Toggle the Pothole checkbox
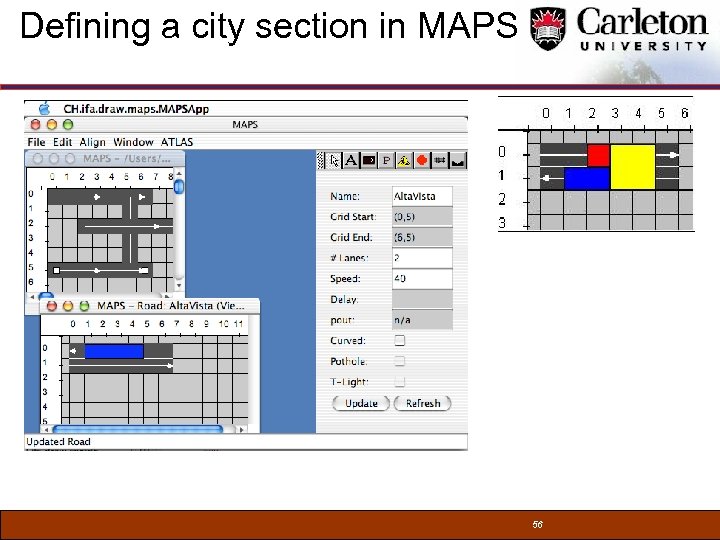This screenshot has height=540, width=720. click(x=399, y=361)
